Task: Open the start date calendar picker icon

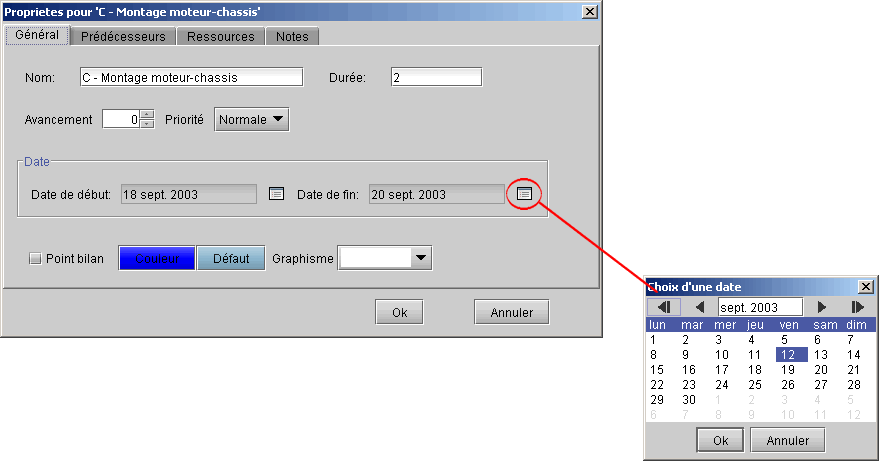Action: click(278, 193)
